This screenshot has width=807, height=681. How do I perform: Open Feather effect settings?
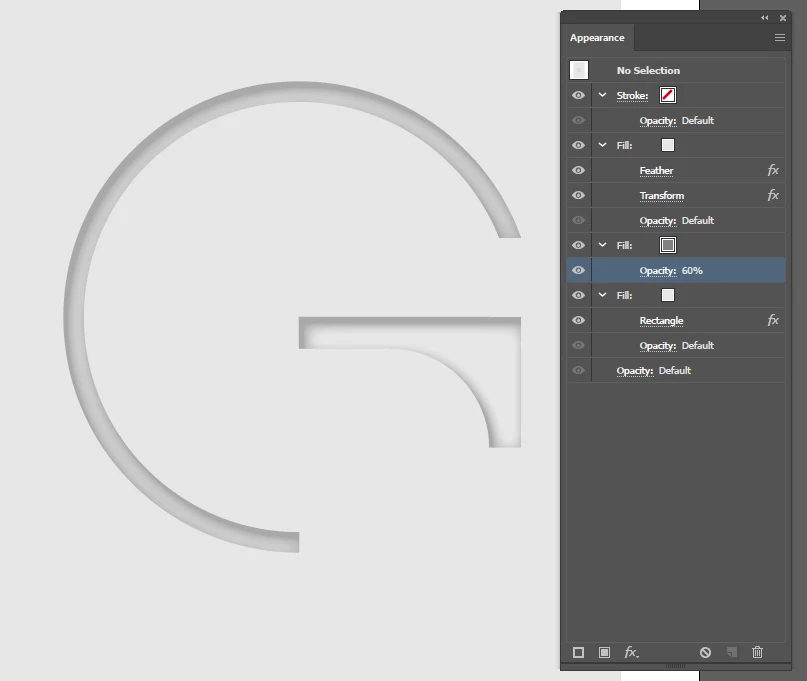[656, 170]
